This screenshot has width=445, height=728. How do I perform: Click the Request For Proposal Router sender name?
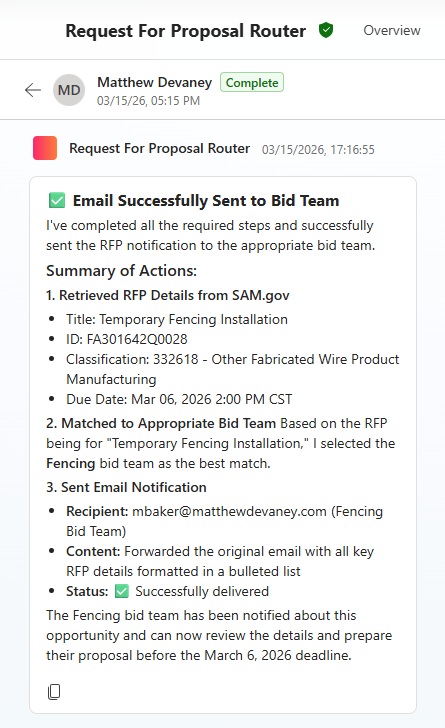160,149
